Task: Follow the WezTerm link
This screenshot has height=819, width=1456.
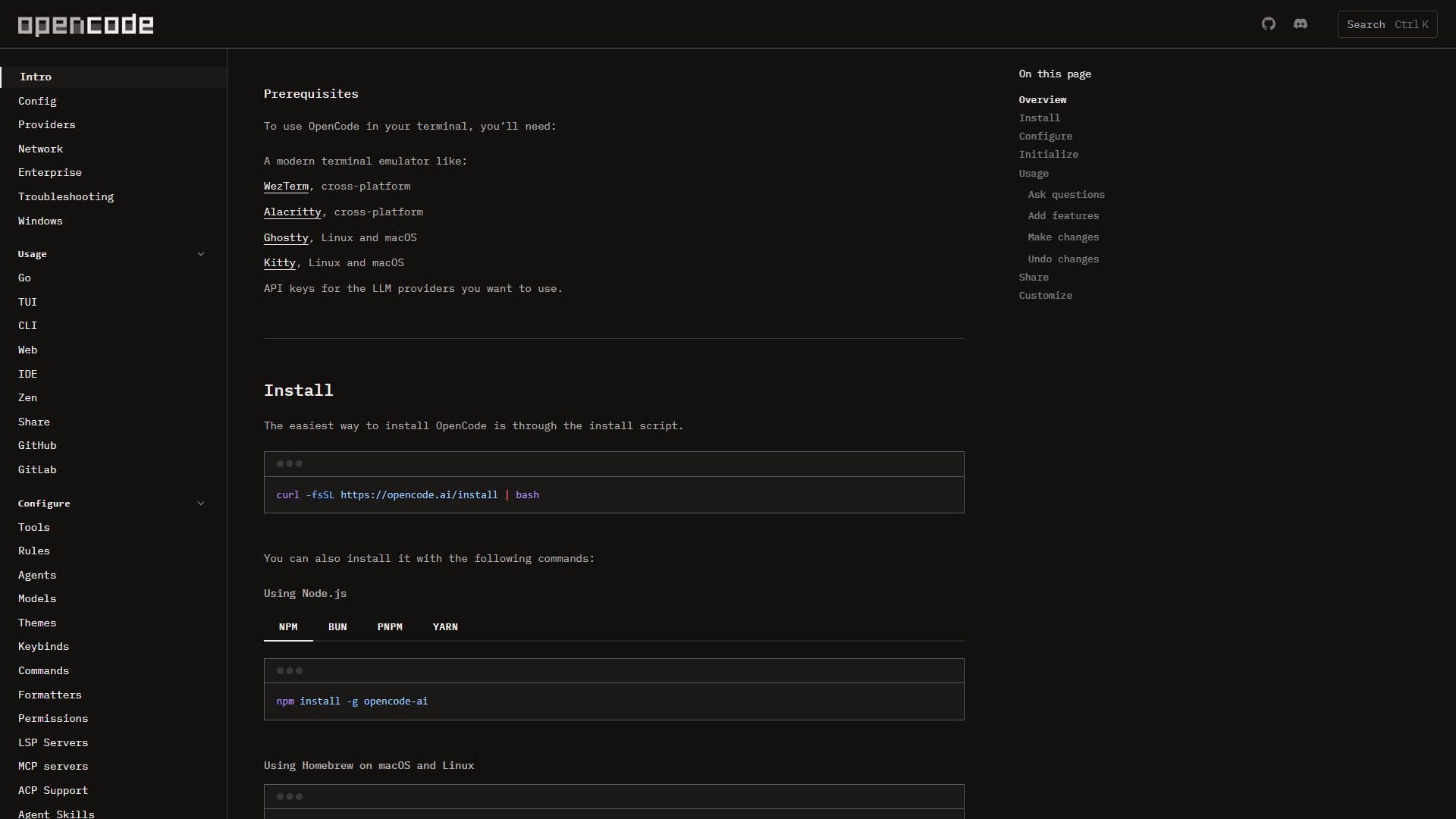Action: coord(286,187)
